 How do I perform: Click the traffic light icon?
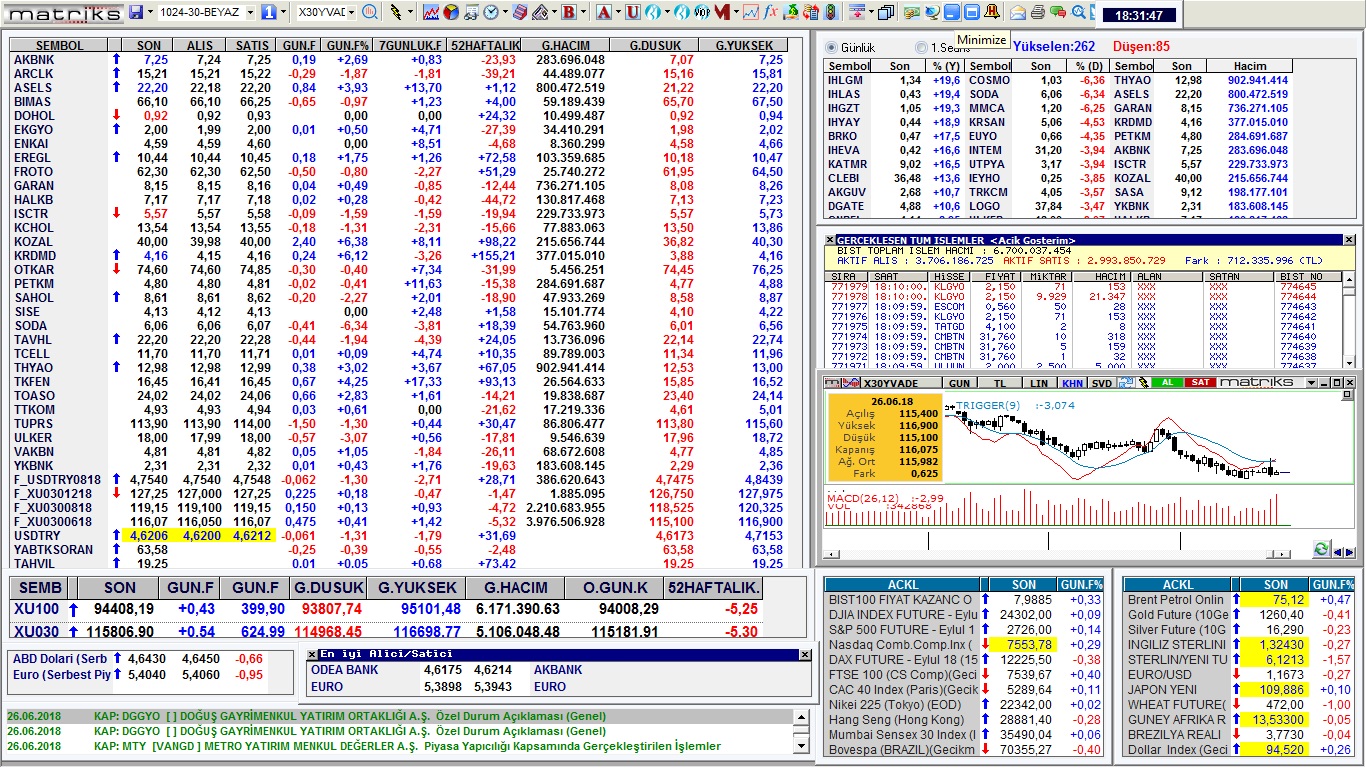pos(830,12)
